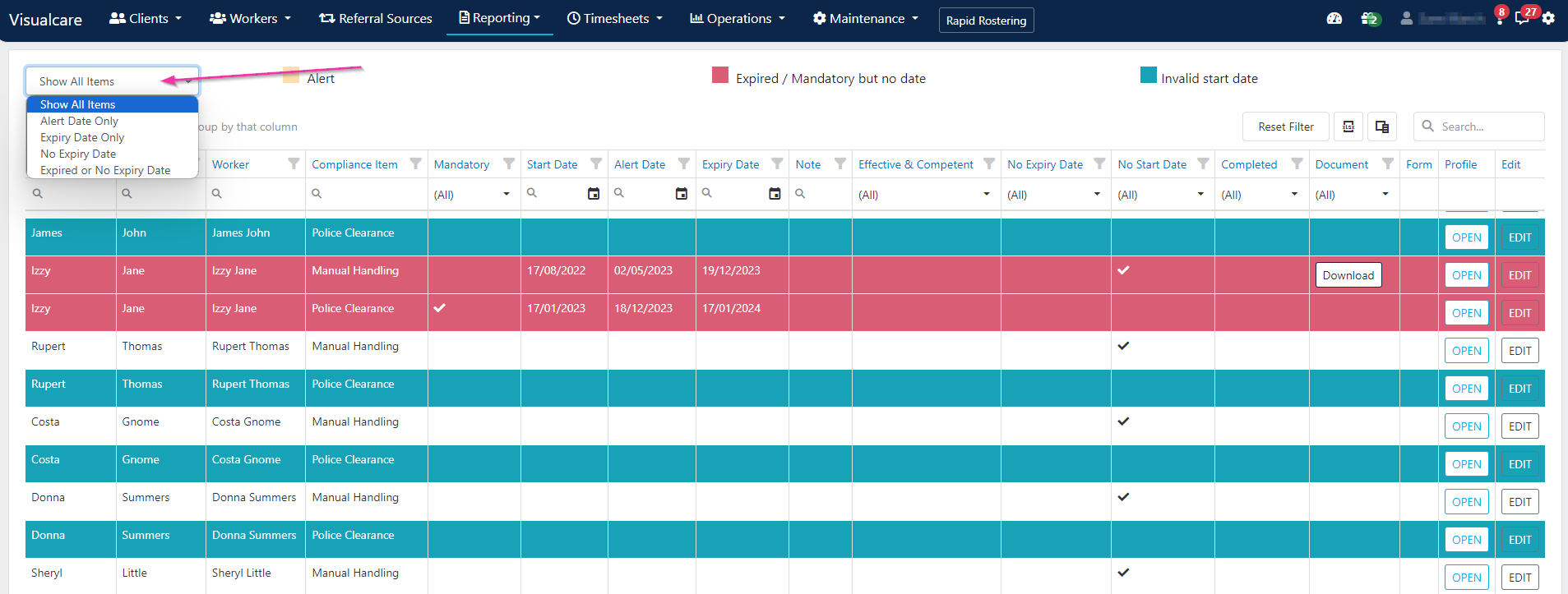
Task: Open the Expiry Date calendar picker
Action: (x=775, y=194)
